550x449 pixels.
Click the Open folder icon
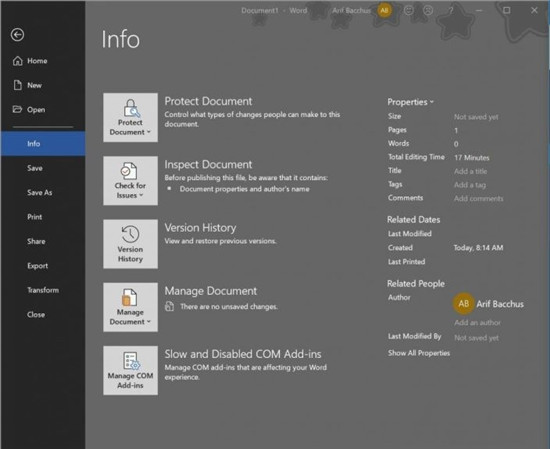coord(17,109)
